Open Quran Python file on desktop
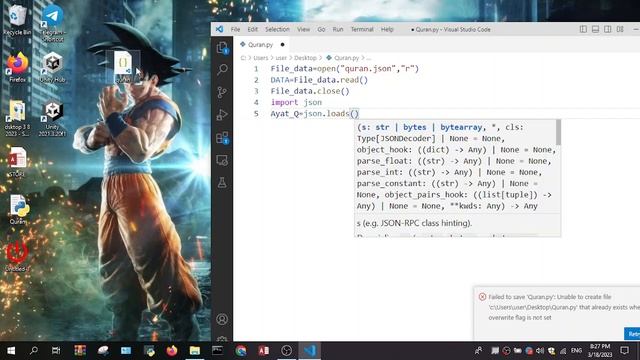The image size is (640, 360). pos(18,210)
